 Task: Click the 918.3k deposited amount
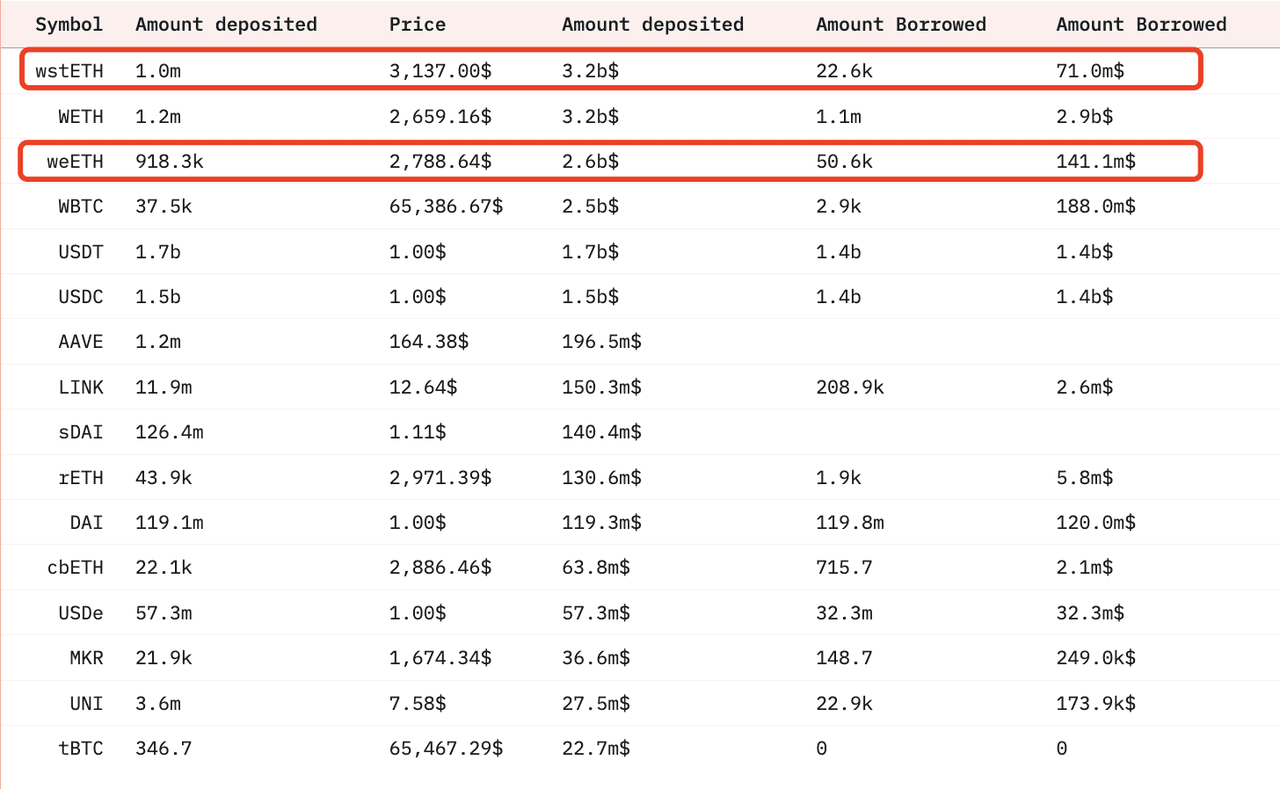point(169,161)
